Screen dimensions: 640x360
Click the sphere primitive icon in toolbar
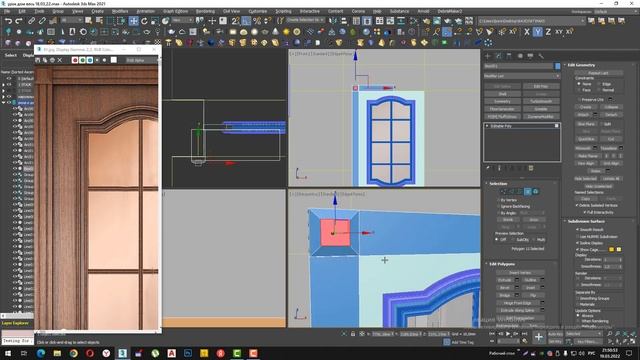254,32
